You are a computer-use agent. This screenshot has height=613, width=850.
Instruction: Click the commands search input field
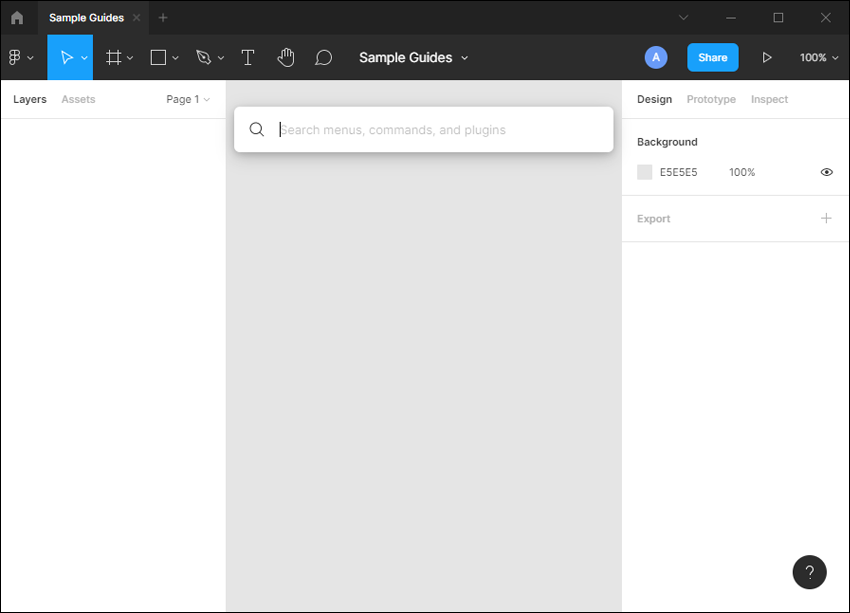point(423,129)
